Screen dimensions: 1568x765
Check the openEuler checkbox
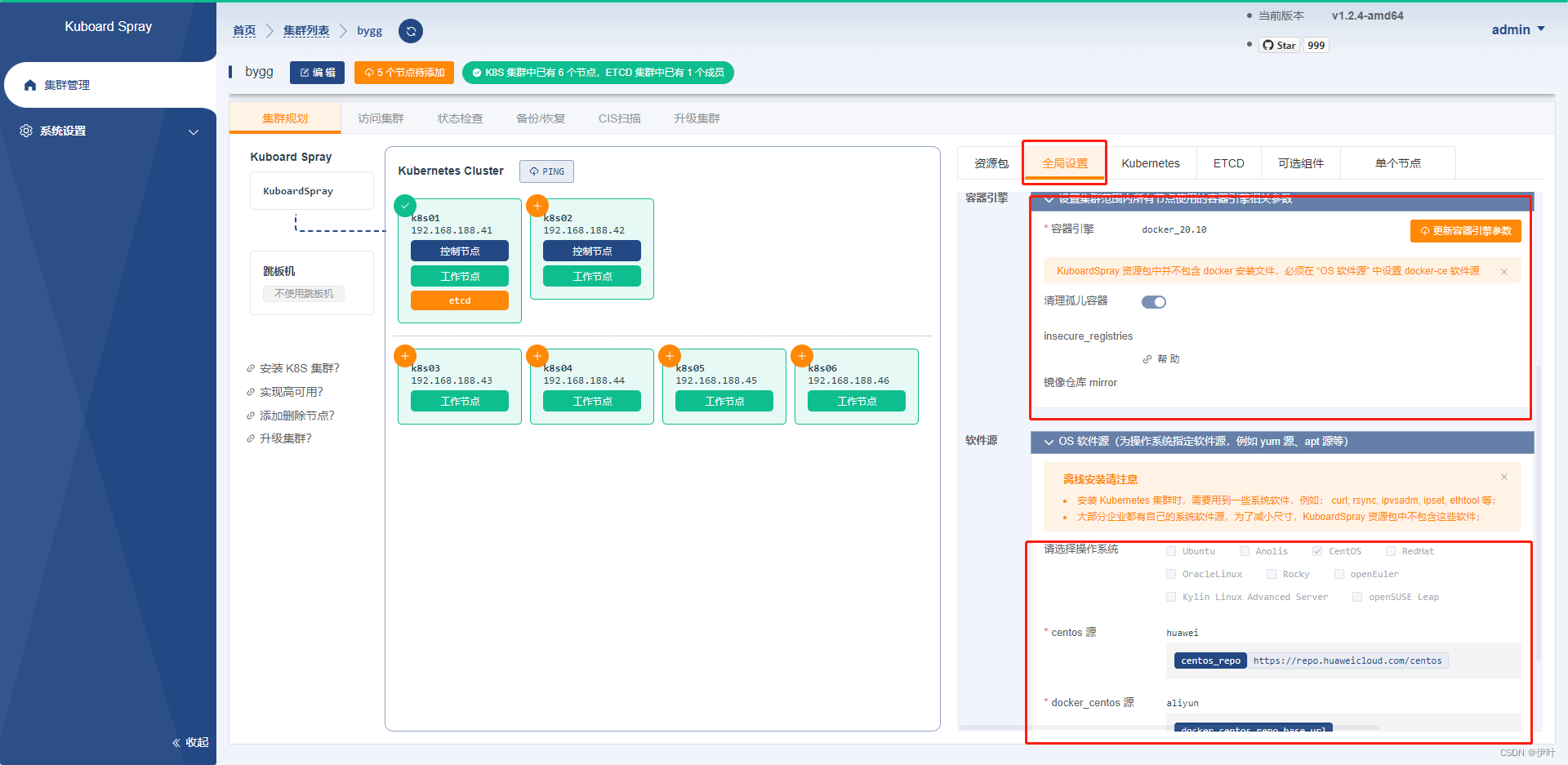point(1339,574)
